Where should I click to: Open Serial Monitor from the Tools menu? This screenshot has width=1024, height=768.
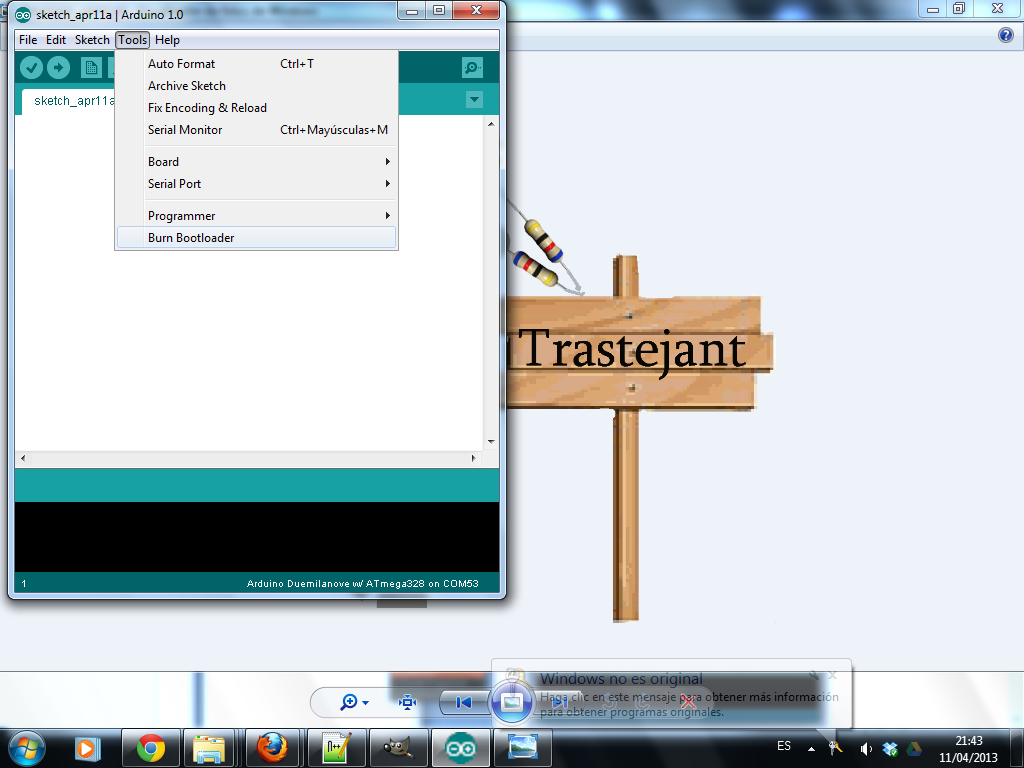point(256,130)
